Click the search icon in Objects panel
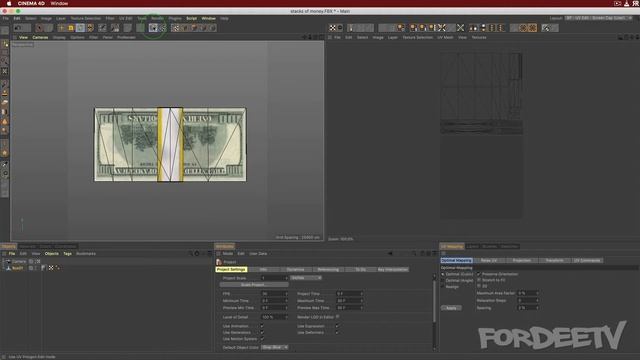Screen dimensions: 640x360 coord(190,253)
